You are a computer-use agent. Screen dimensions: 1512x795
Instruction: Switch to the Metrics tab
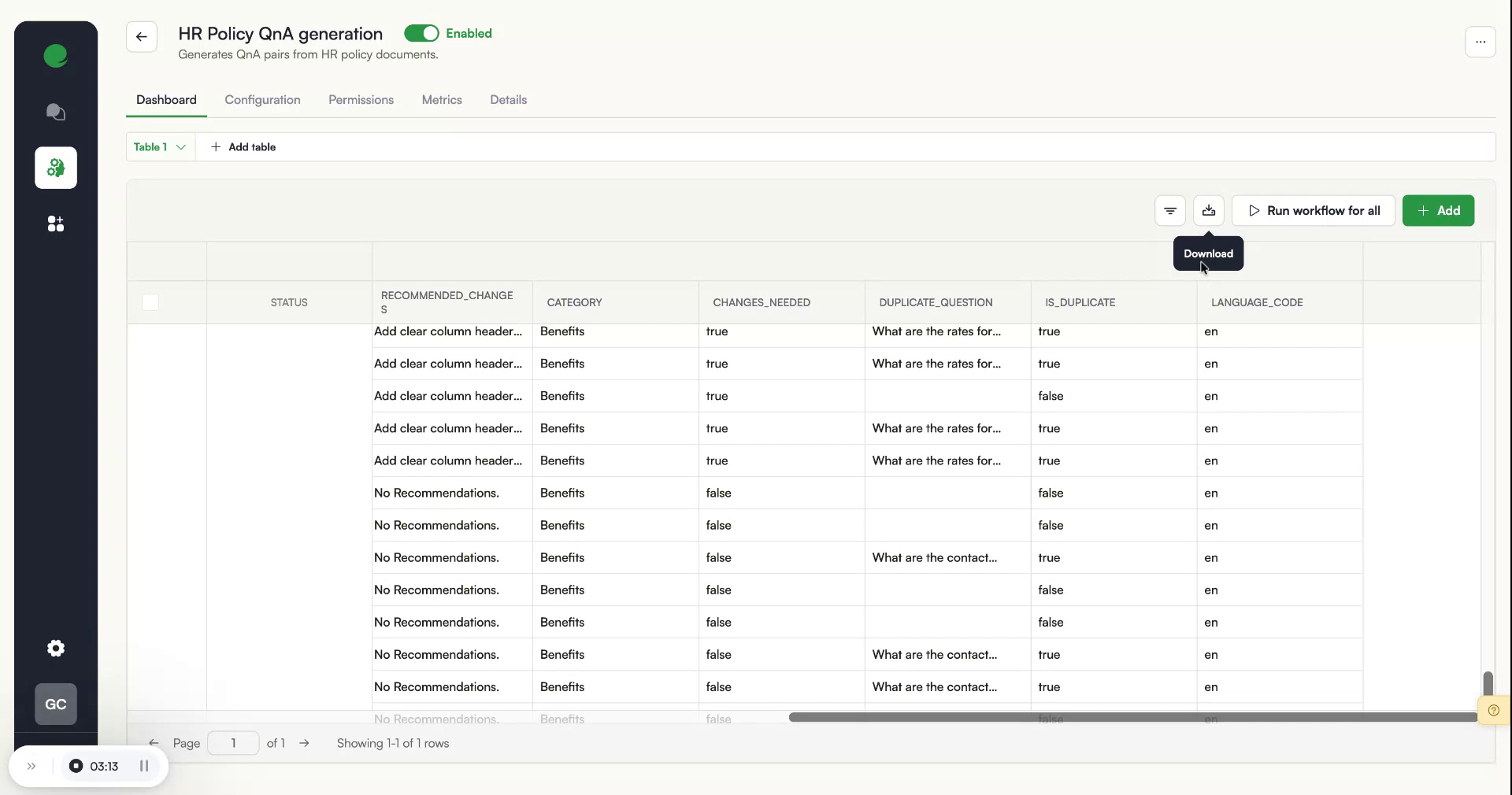point(442,100)
